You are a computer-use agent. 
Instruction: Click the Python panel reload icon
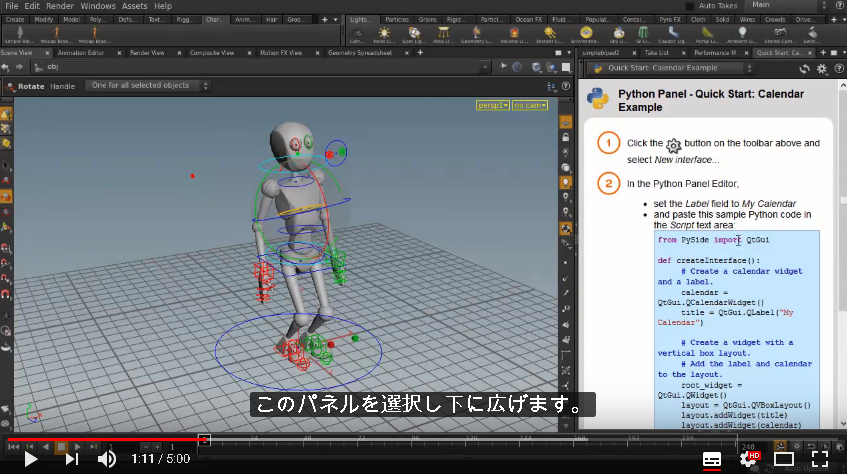coord(804,69)
